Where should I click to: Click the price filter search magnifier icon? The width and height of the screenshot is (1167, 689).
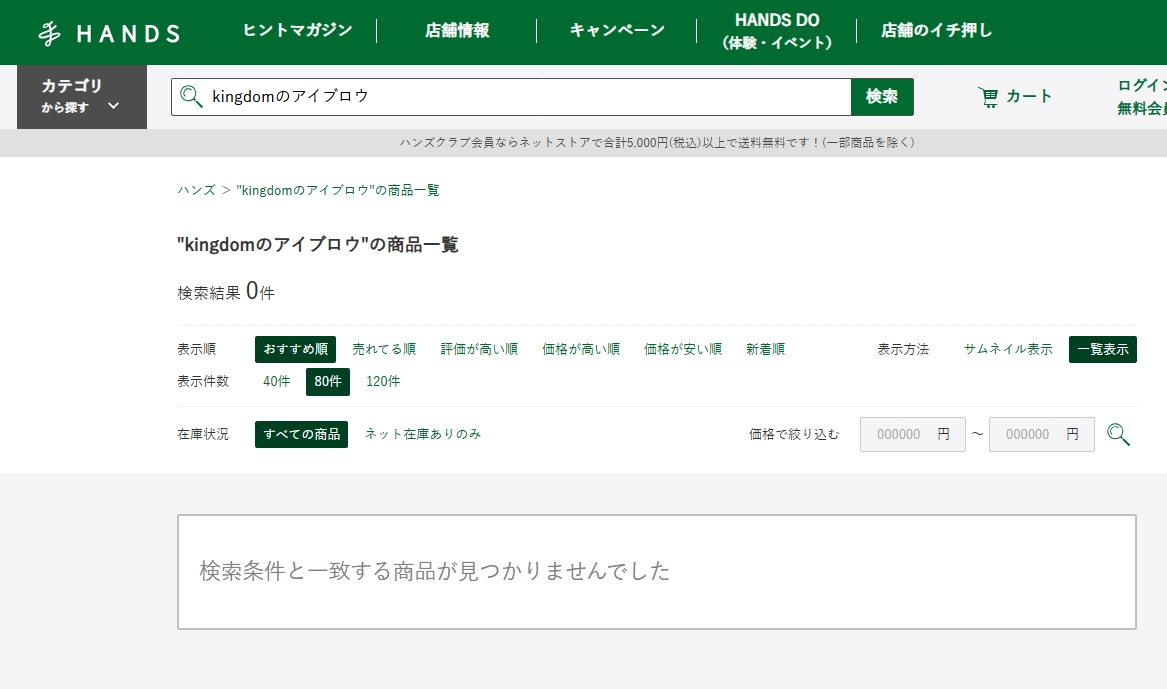pyautogui.click(x=1118, y=435)
